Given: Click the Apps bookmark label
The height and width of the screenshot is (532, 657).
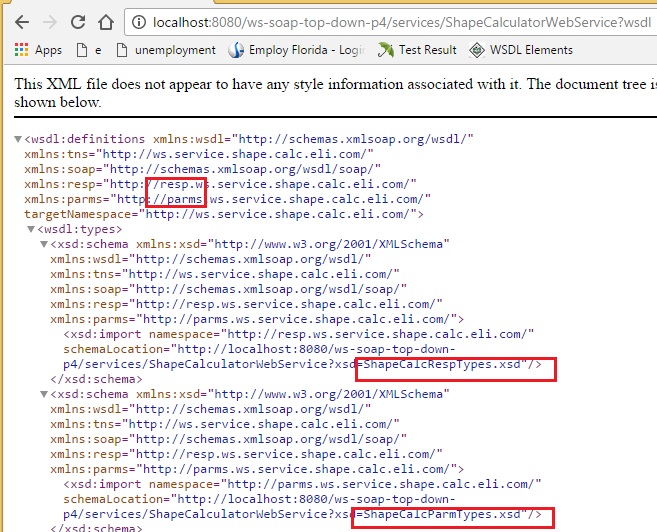Looking at the screenshot, I should pos(48,50).
